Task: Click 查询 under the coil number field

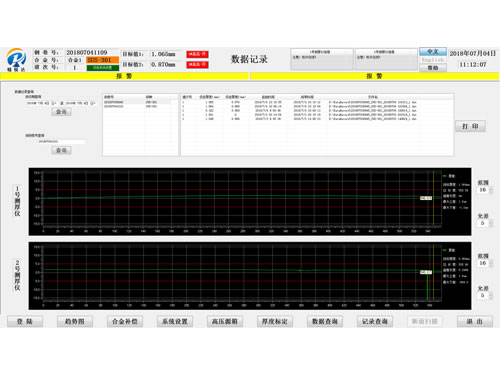Action: 61,150
